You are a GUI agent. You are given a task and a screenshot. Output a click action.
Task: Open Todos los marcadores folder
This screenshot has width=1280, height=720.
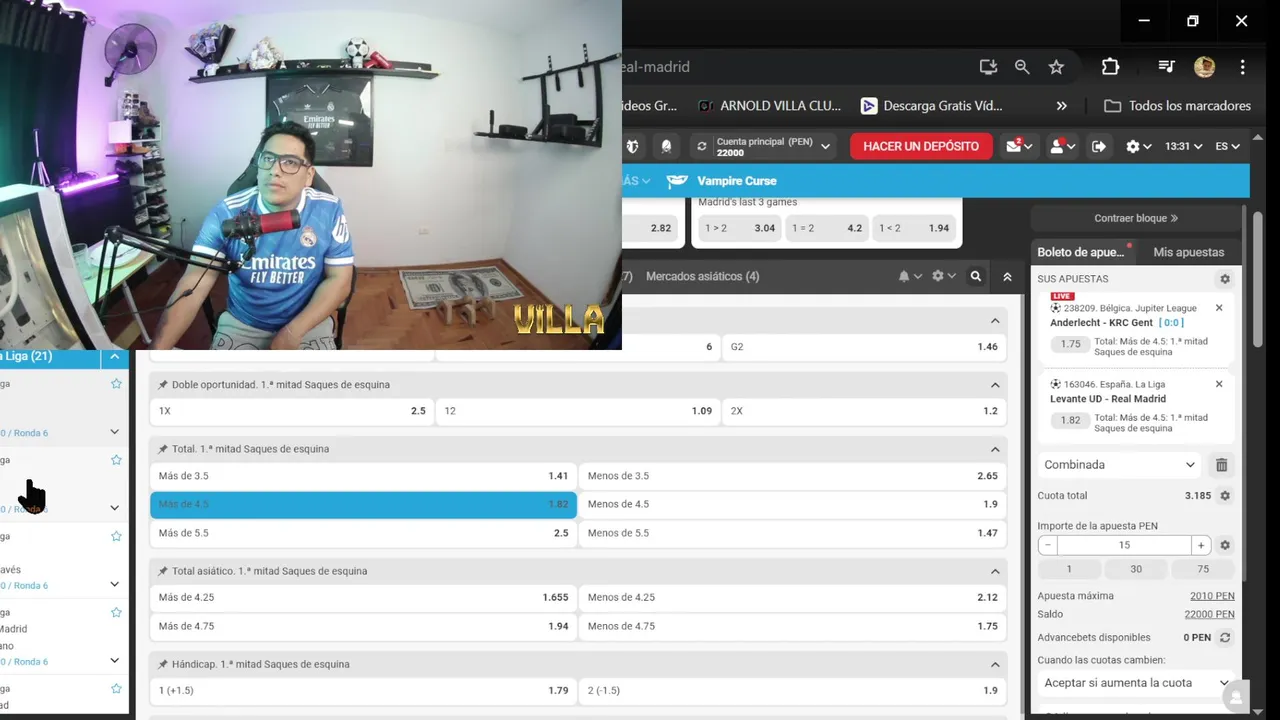[x=1178, y=105]
